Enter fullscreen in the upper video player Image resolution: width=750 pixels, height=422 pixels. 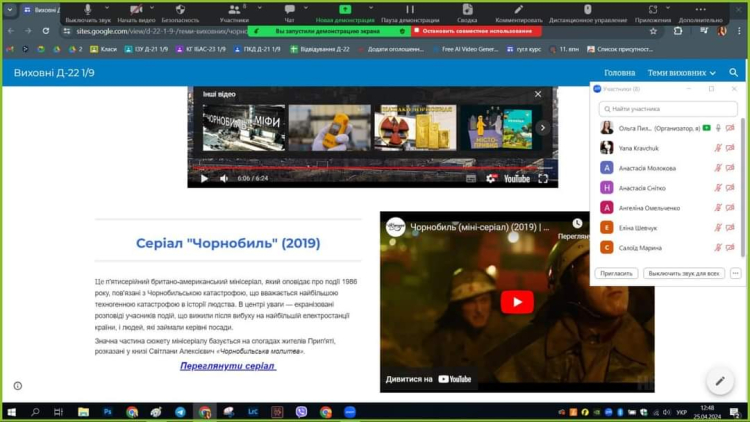pyautogui.click(x=543, y=179)
